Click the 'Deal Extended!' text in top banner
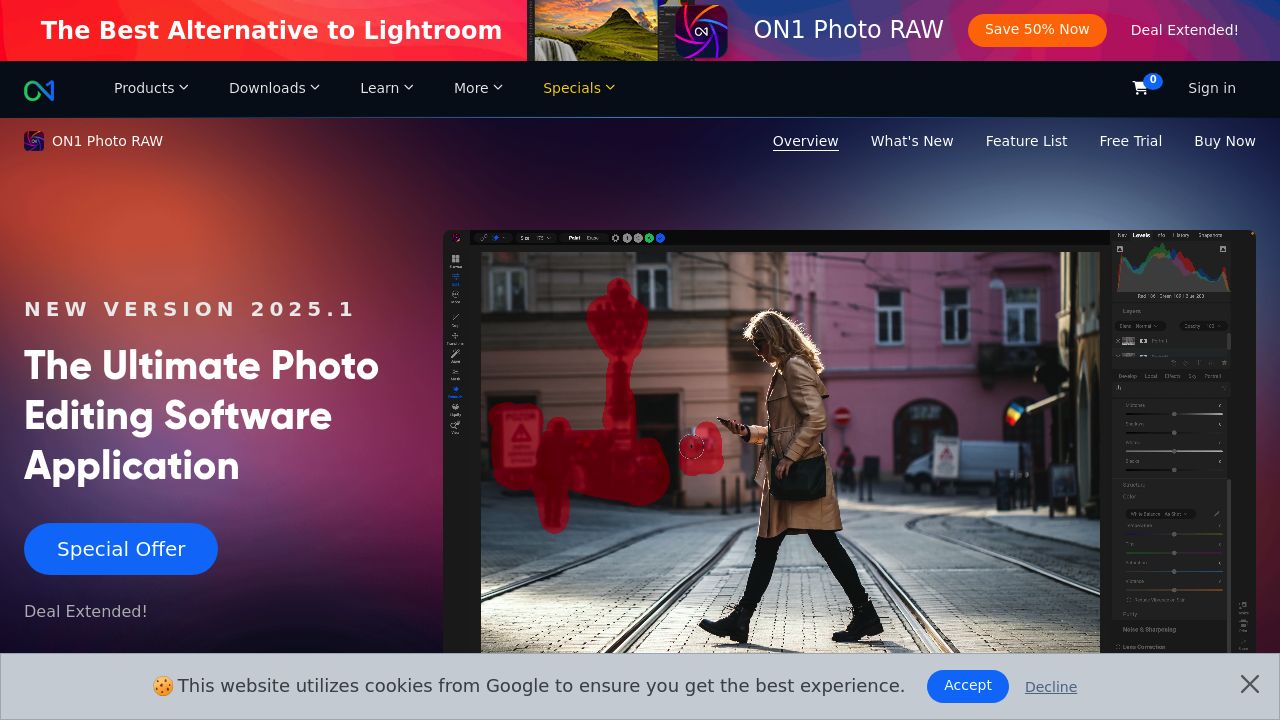 coord(1185,30)
